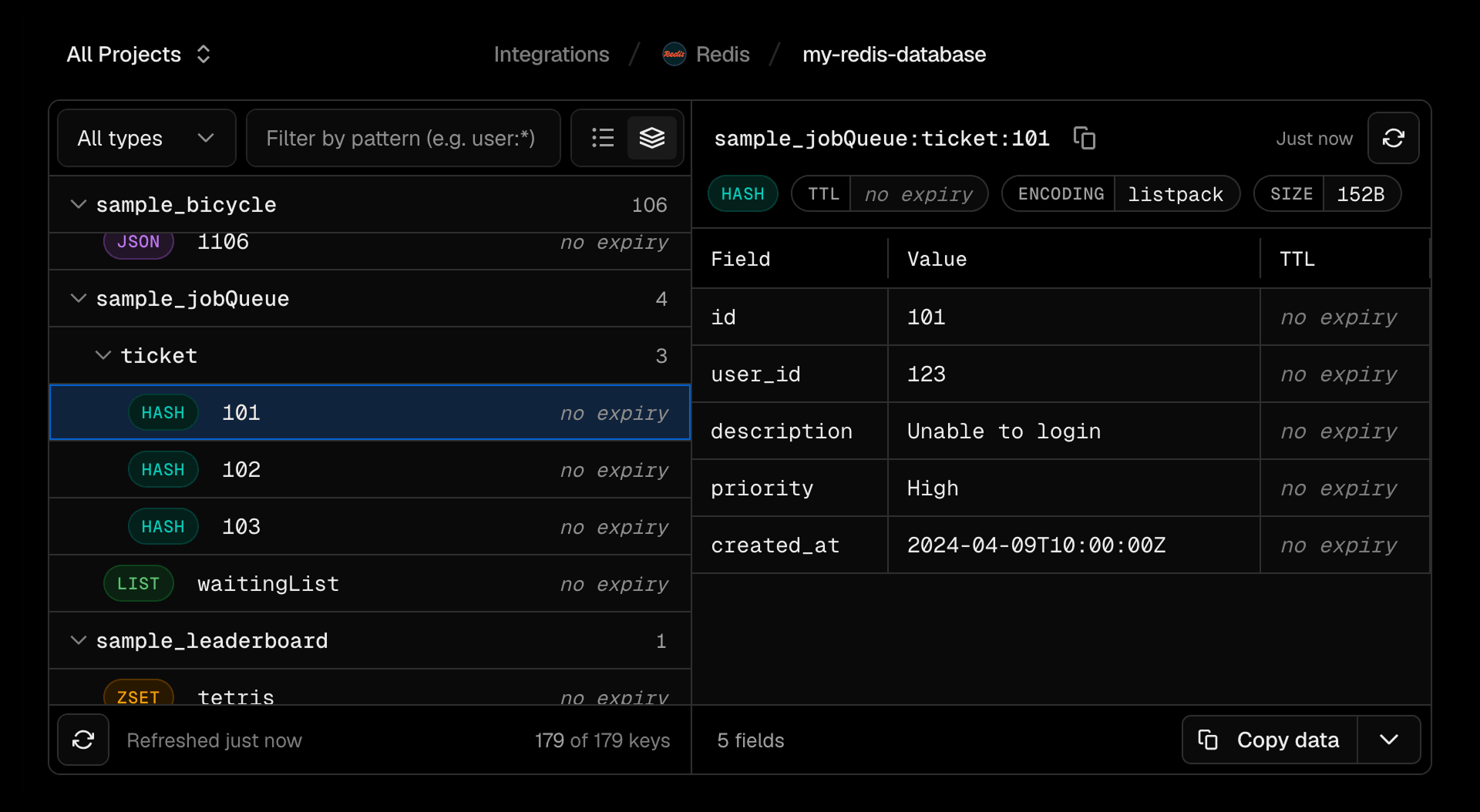Click the '5 fields' label
Viewport: 1480px width, 812px height.
[x=751, y=740]
